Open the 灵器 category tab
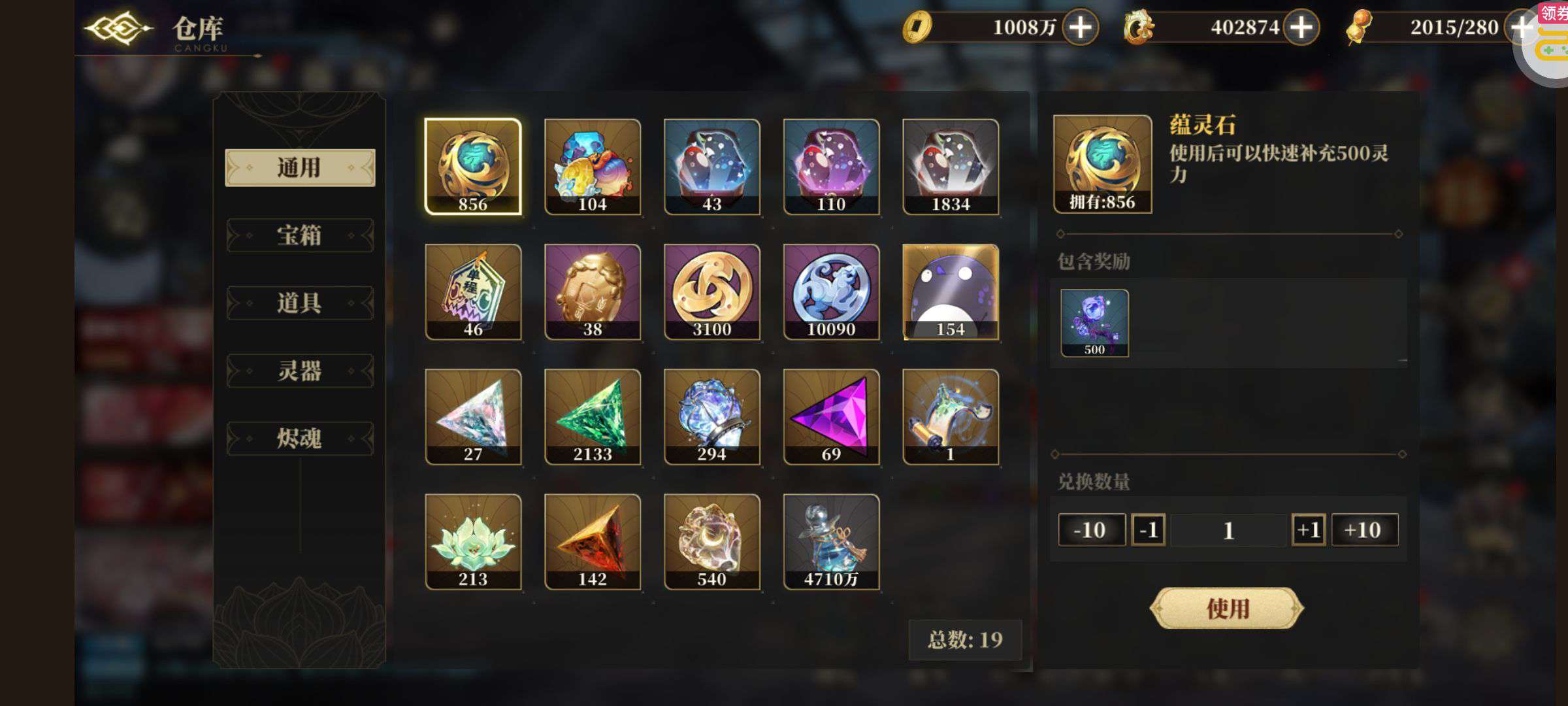 [x=300, y=371]
